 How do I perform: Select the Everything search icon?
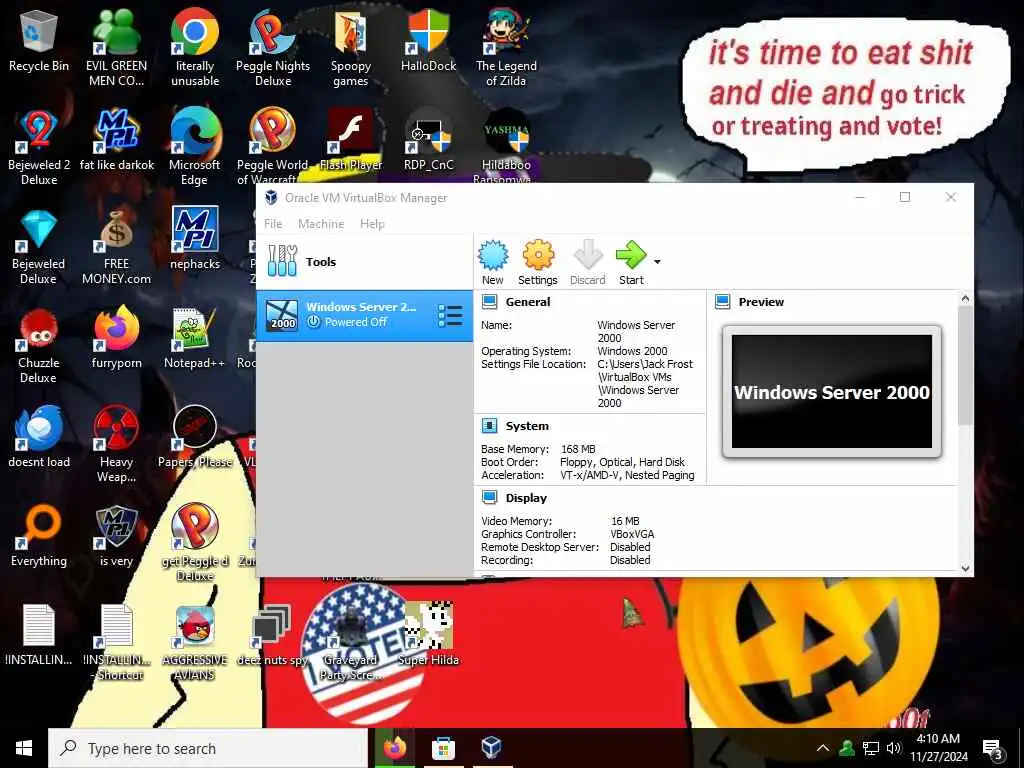[39, 537]
